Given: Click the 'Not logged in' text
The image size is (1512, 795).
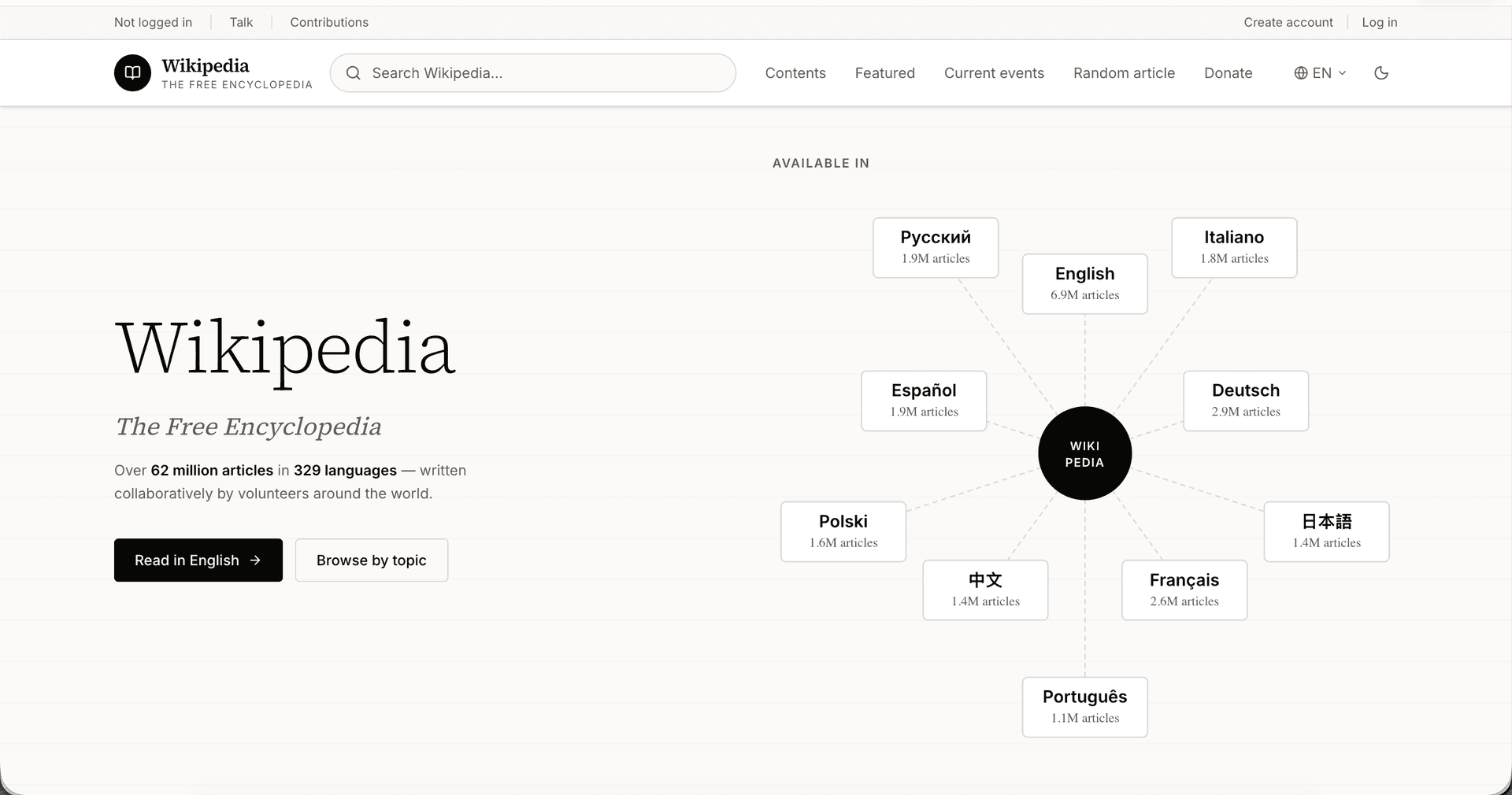Looking at the screenshot, I should tap(153, 22).
